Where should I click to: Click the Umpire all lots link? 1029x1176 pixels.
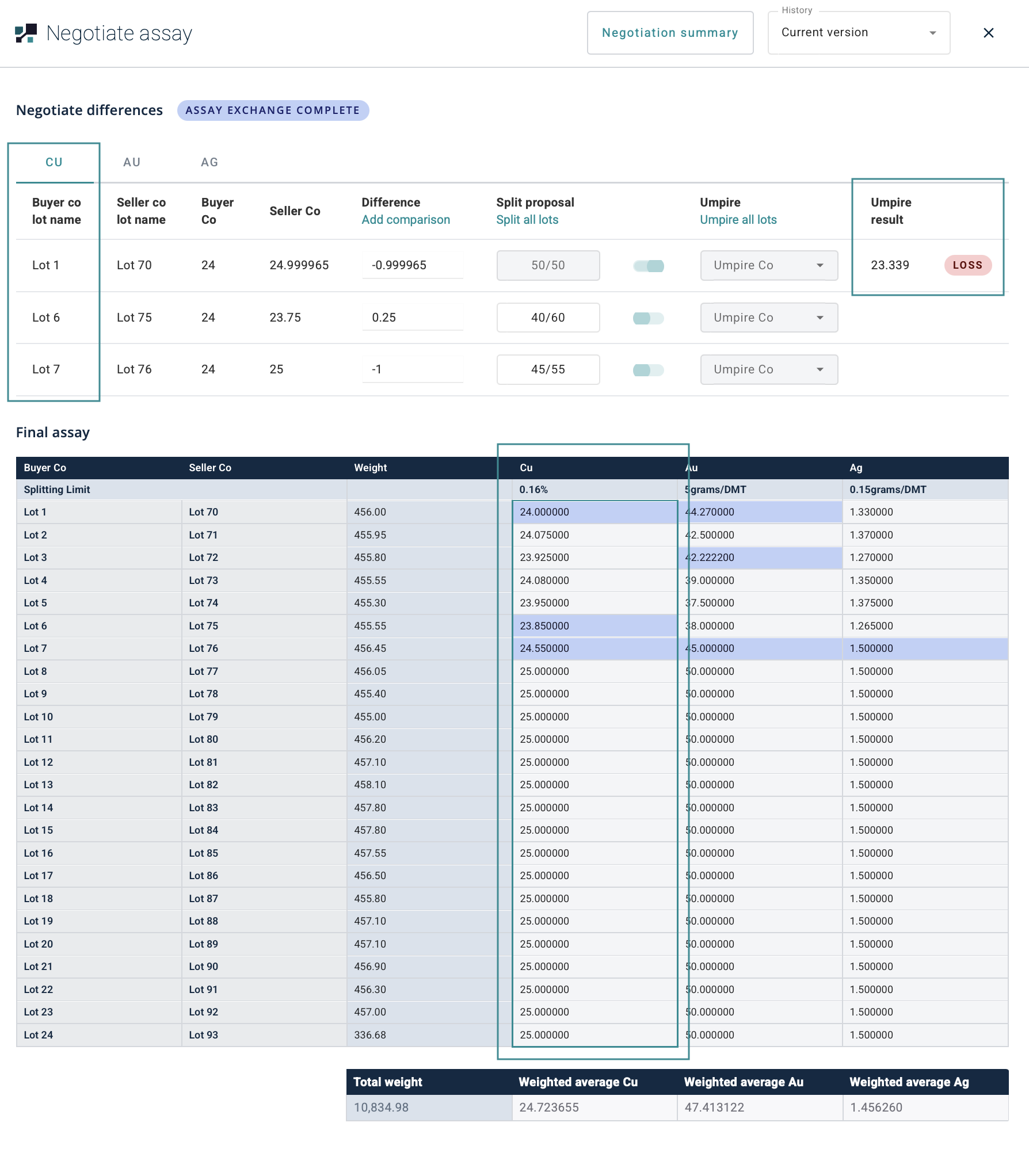pos(738,220)
